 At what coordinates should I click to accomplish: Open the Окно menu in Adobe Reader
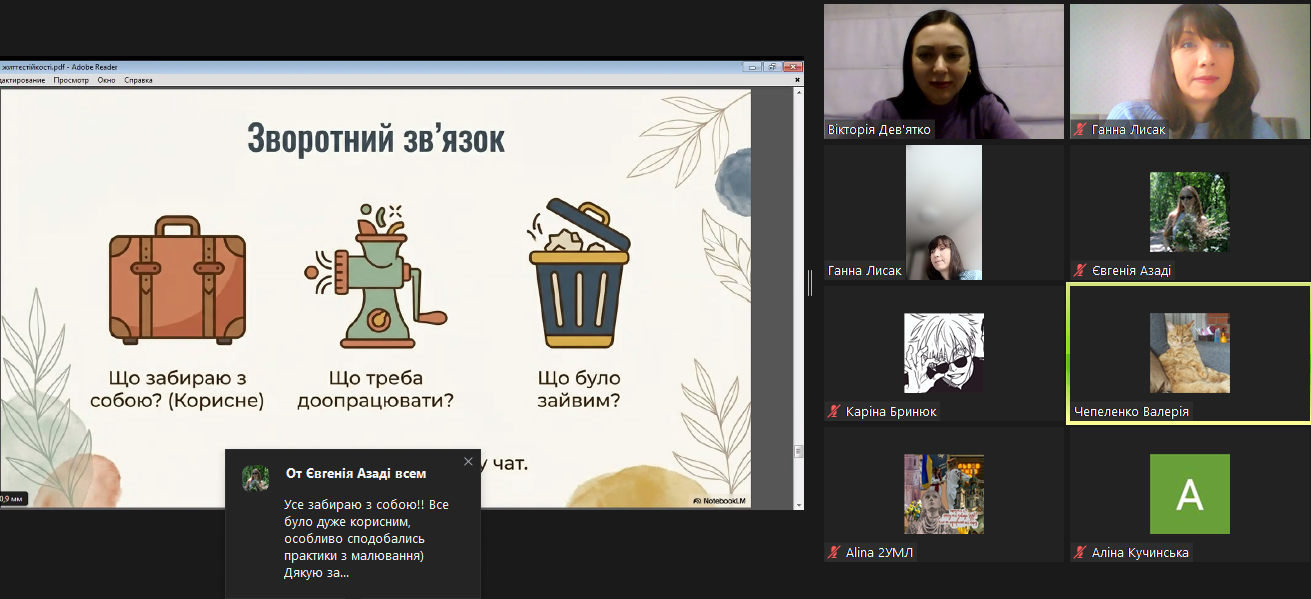tap(107, 80)
